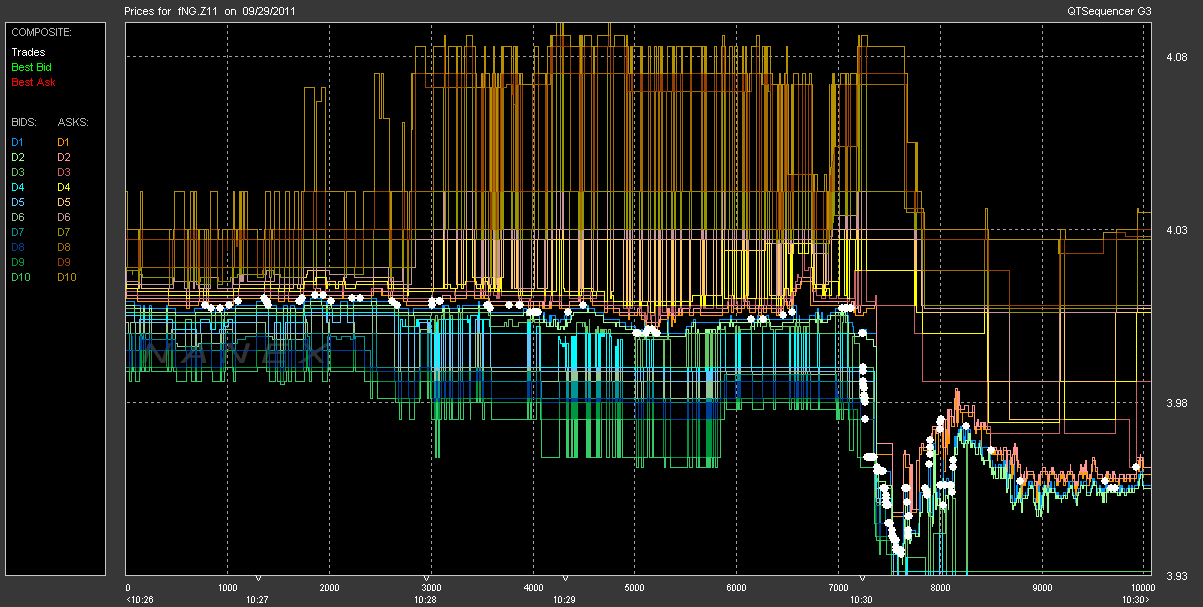1203x607 pixels.
Task: Click D3 in the ASKS column
Action: 63,173
